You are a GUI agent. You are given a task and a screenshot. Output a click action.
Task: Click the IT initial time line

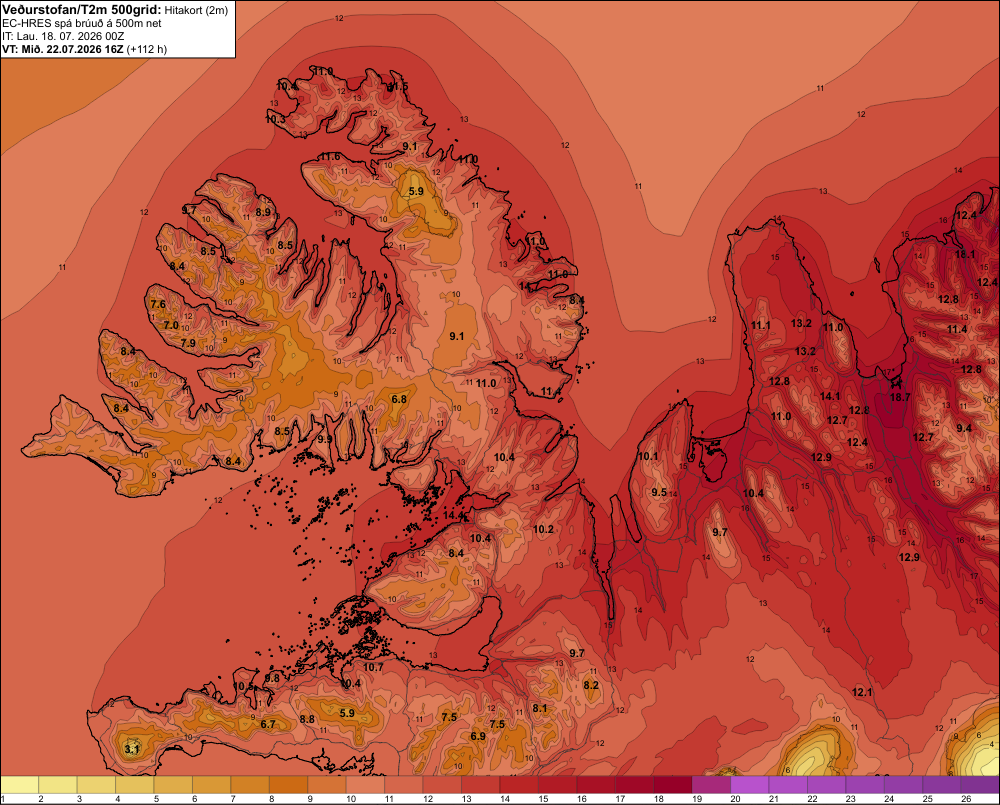click(63, 36)
